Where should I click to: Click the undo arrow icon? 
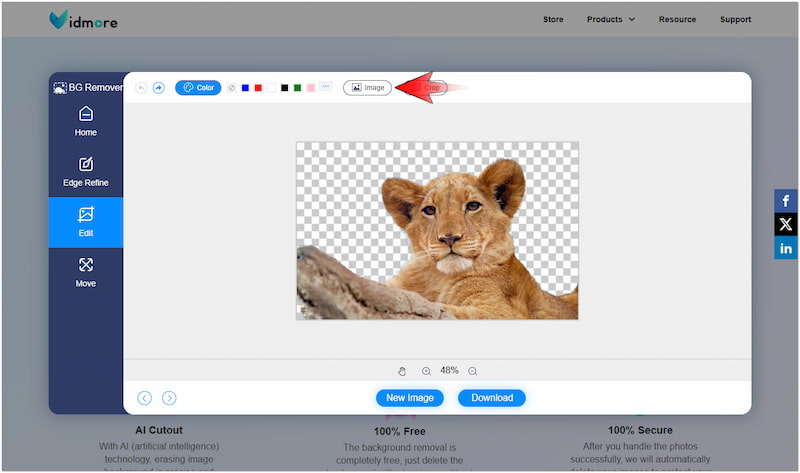pyautogui.click(x=141, y=88)
